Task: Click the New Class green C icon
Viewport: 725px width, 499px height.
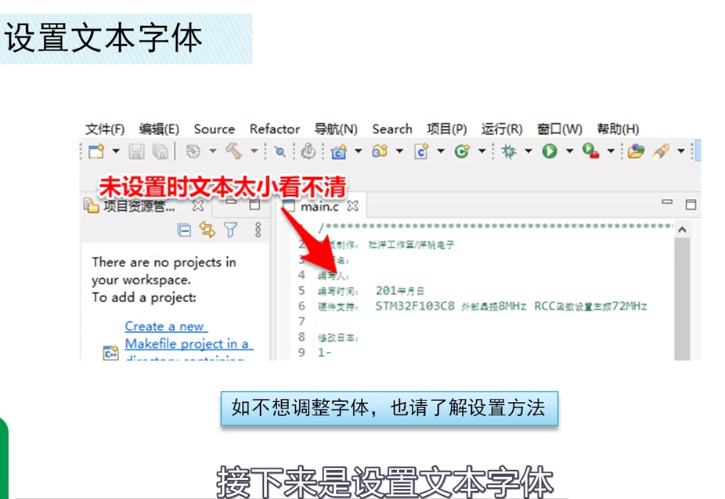Action: [x=462, y=151]
